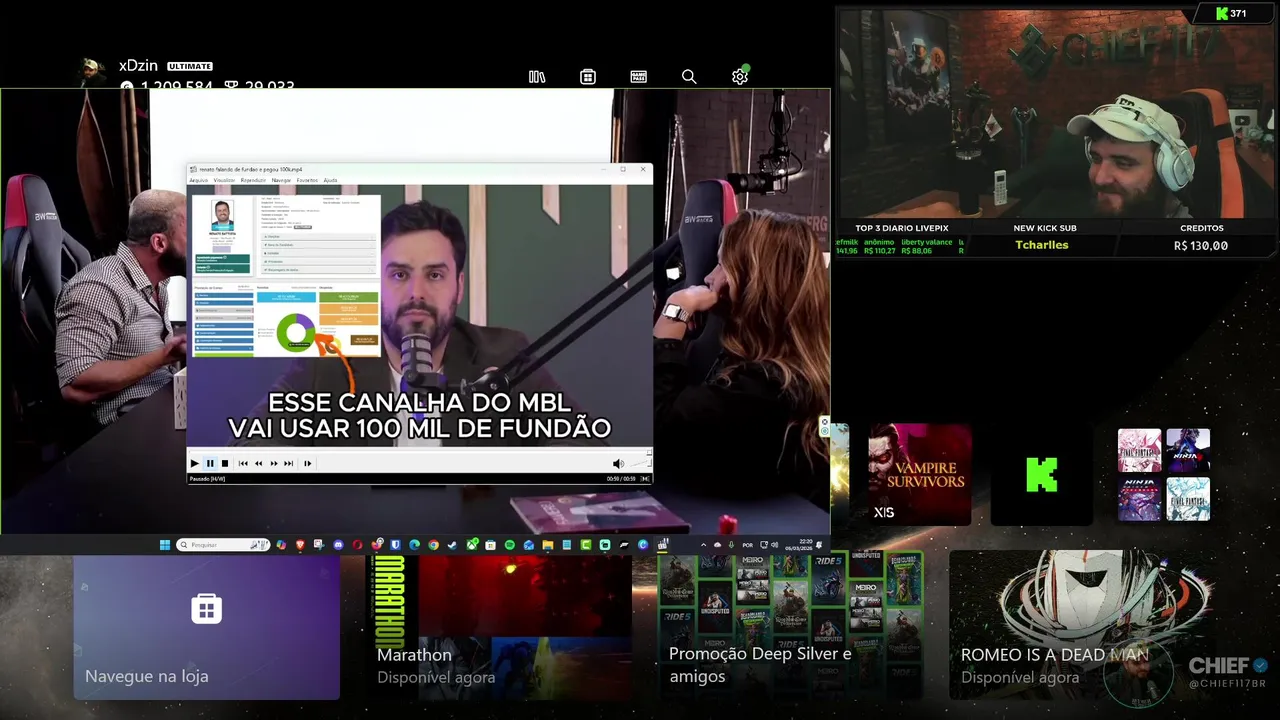The height and width of the screenshot is (720, 1280).
Task: Click the renato falando de fundao title bar
Action: pyautogui.click(x=419, y=169)
